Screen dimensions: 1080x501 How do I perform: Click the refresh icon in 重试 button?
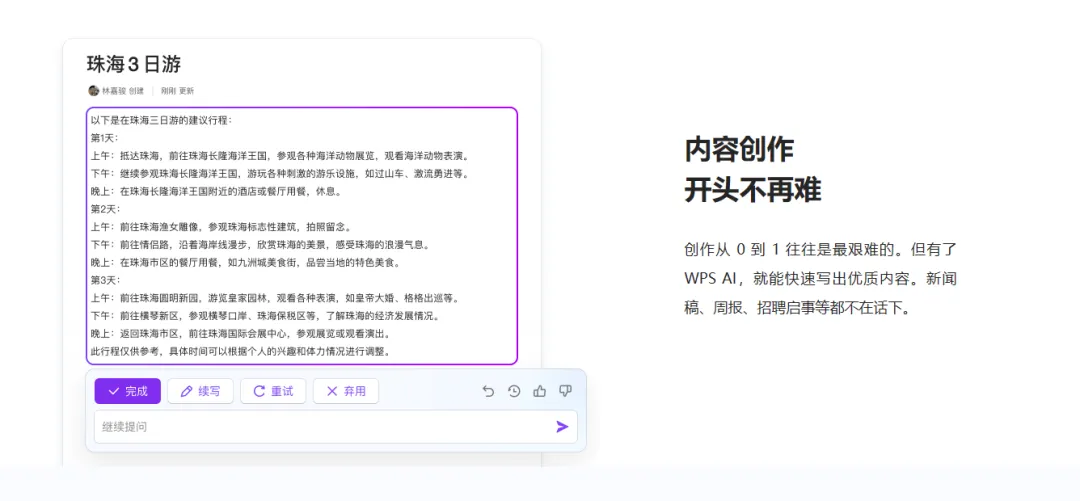pos(259,391)
